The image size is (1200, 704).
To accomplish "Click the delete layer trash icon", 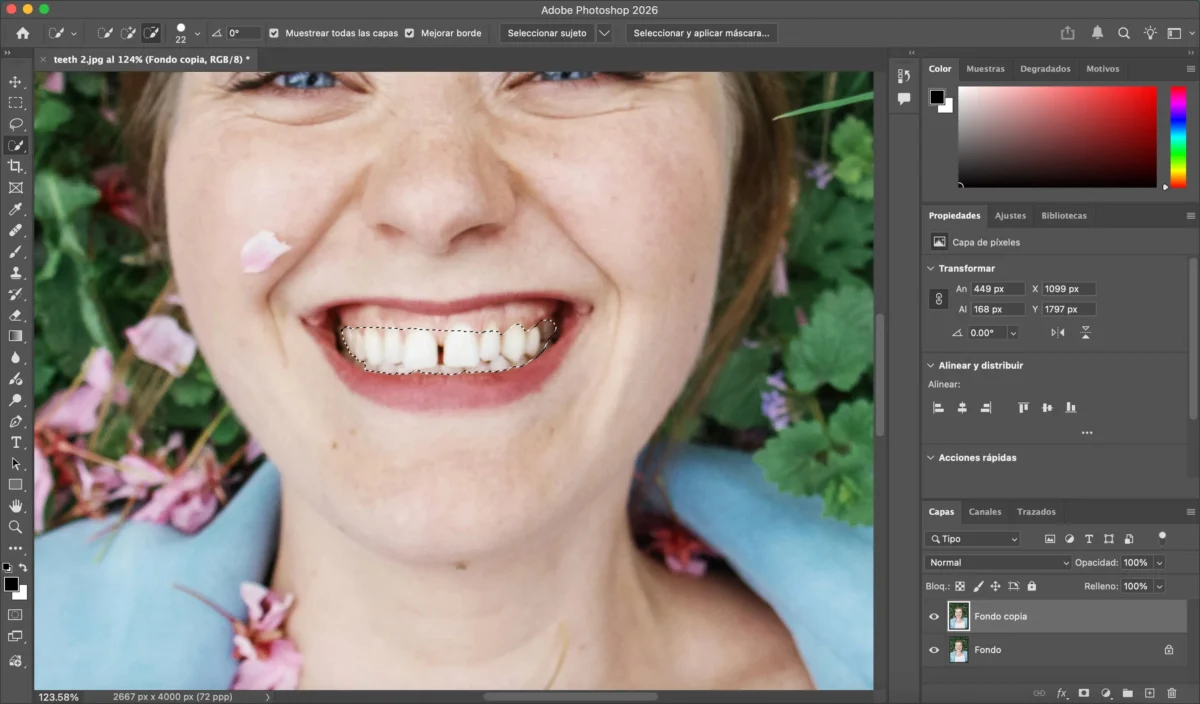I will click(1171, 692).
